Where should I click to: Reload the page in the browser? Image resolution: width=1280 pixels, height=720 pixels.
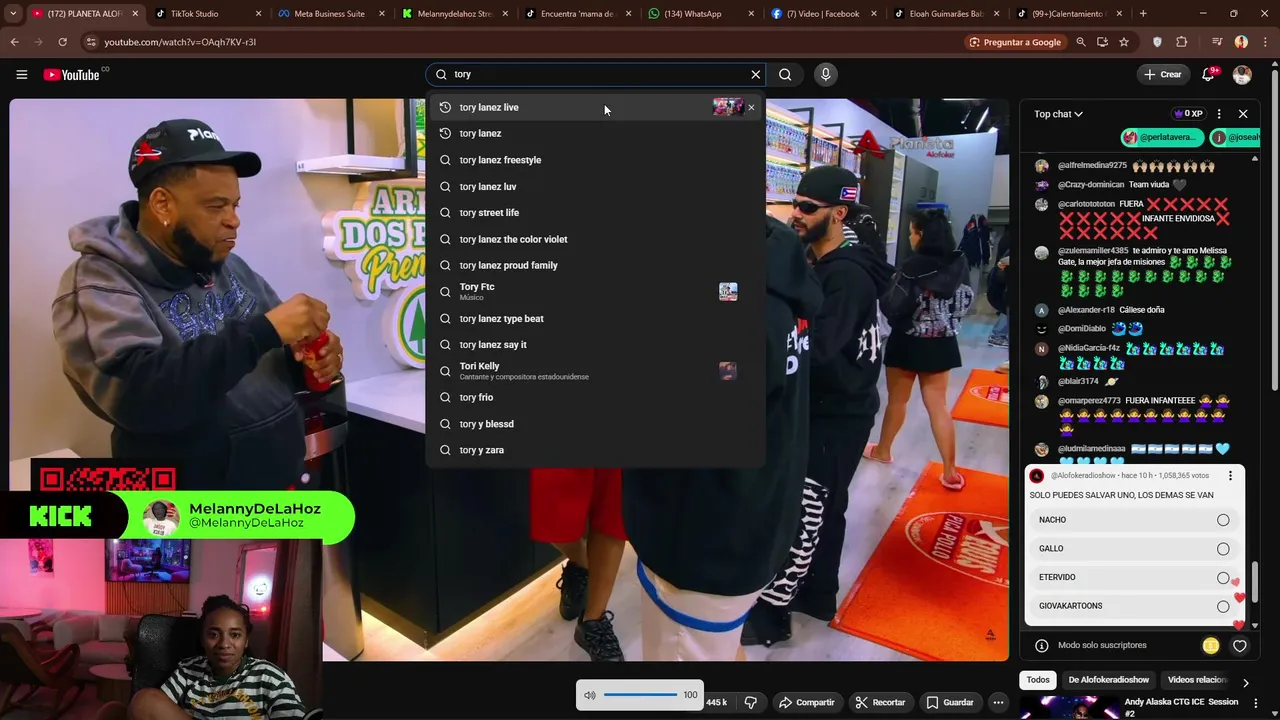[x=62, y=42]
